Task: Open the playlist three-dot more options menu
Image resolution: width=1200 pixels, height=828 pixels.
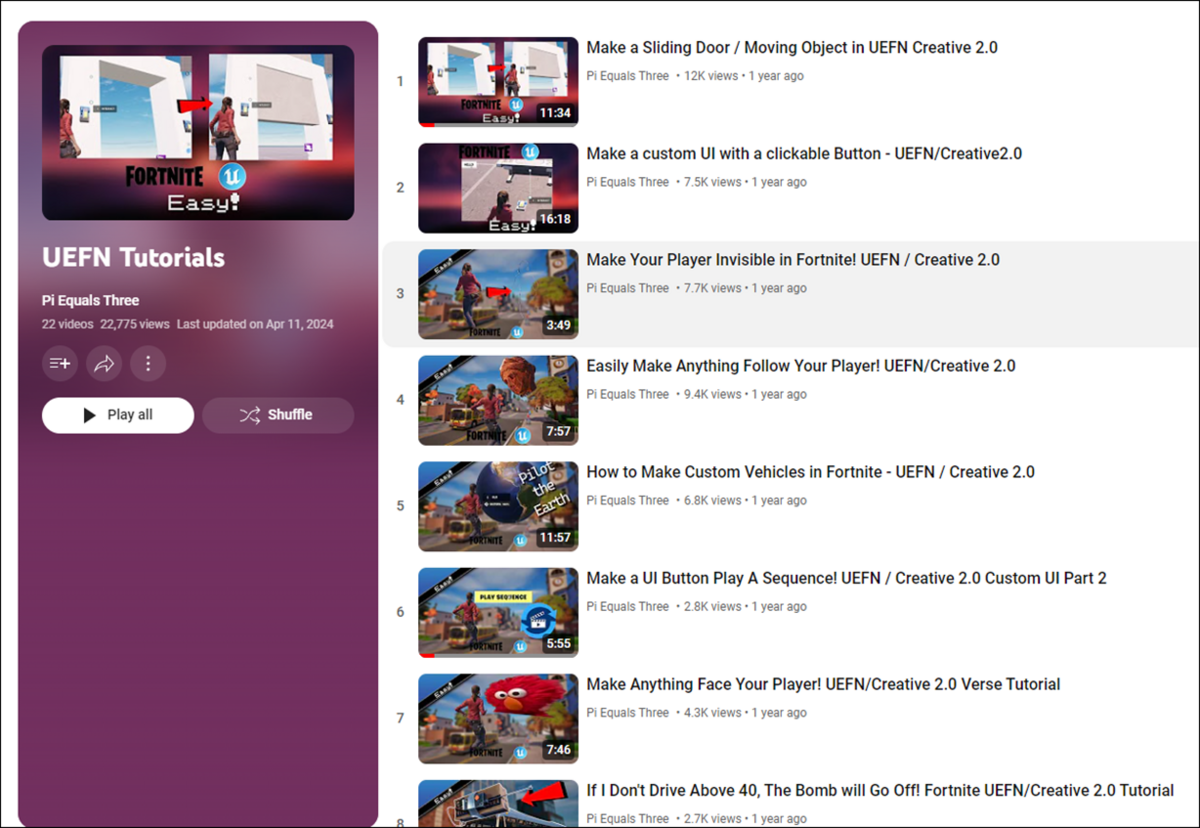Action: (148, 364)
